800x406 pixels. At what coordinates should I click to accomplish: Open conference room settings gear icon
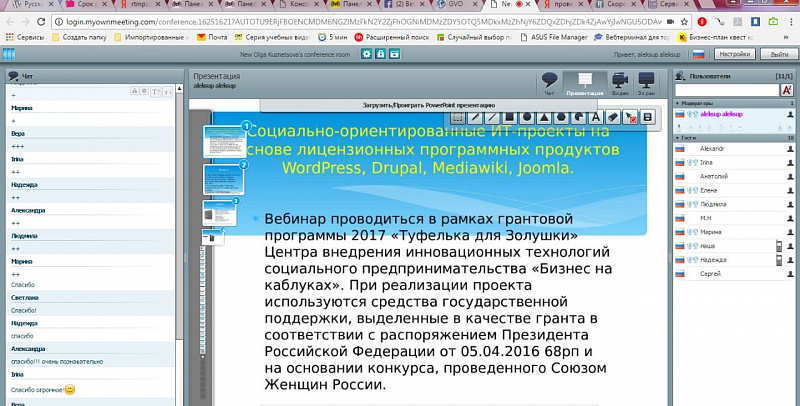[x=366, y=54]
